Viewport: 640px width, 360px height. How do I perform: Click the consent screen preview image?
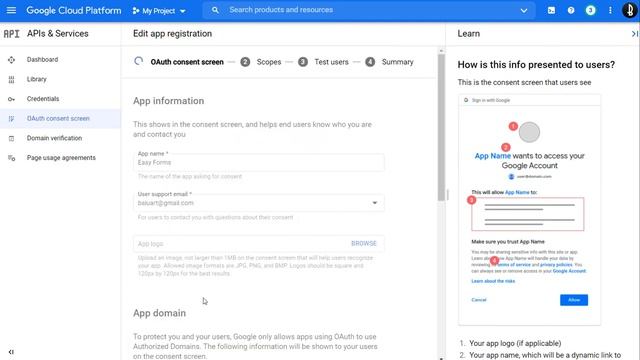click(529, 210)
